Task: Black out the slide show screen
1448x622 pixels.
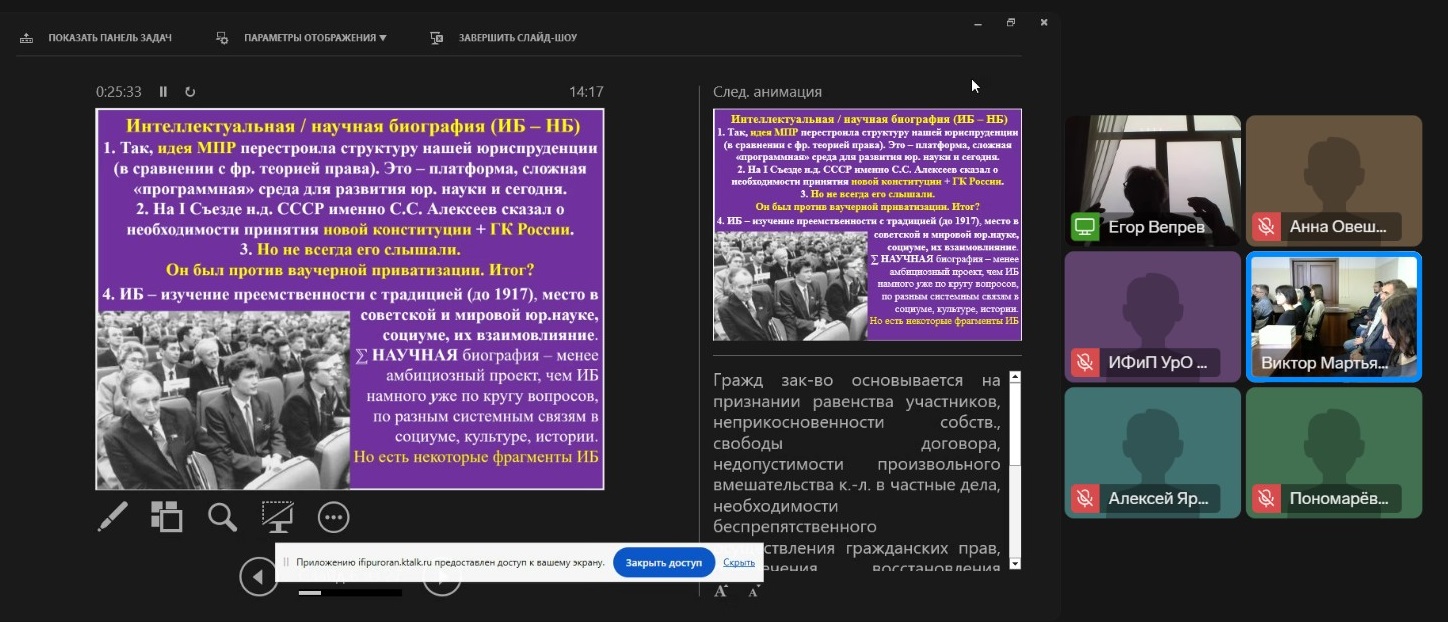Action: point(277,516)
